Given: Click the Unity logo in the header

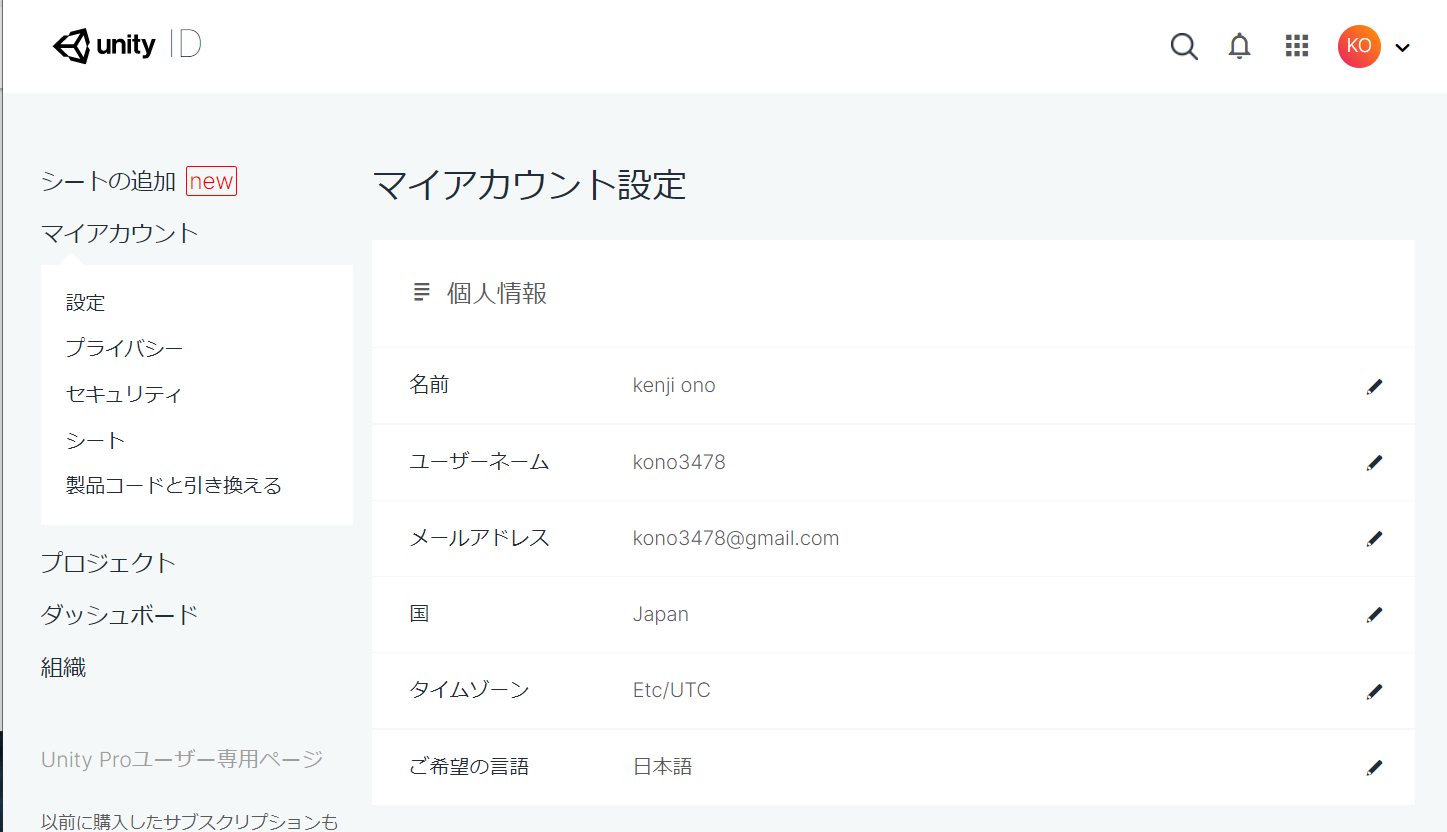Looking at the screenshot, I should pyautogui.click(x=104, y=45).
